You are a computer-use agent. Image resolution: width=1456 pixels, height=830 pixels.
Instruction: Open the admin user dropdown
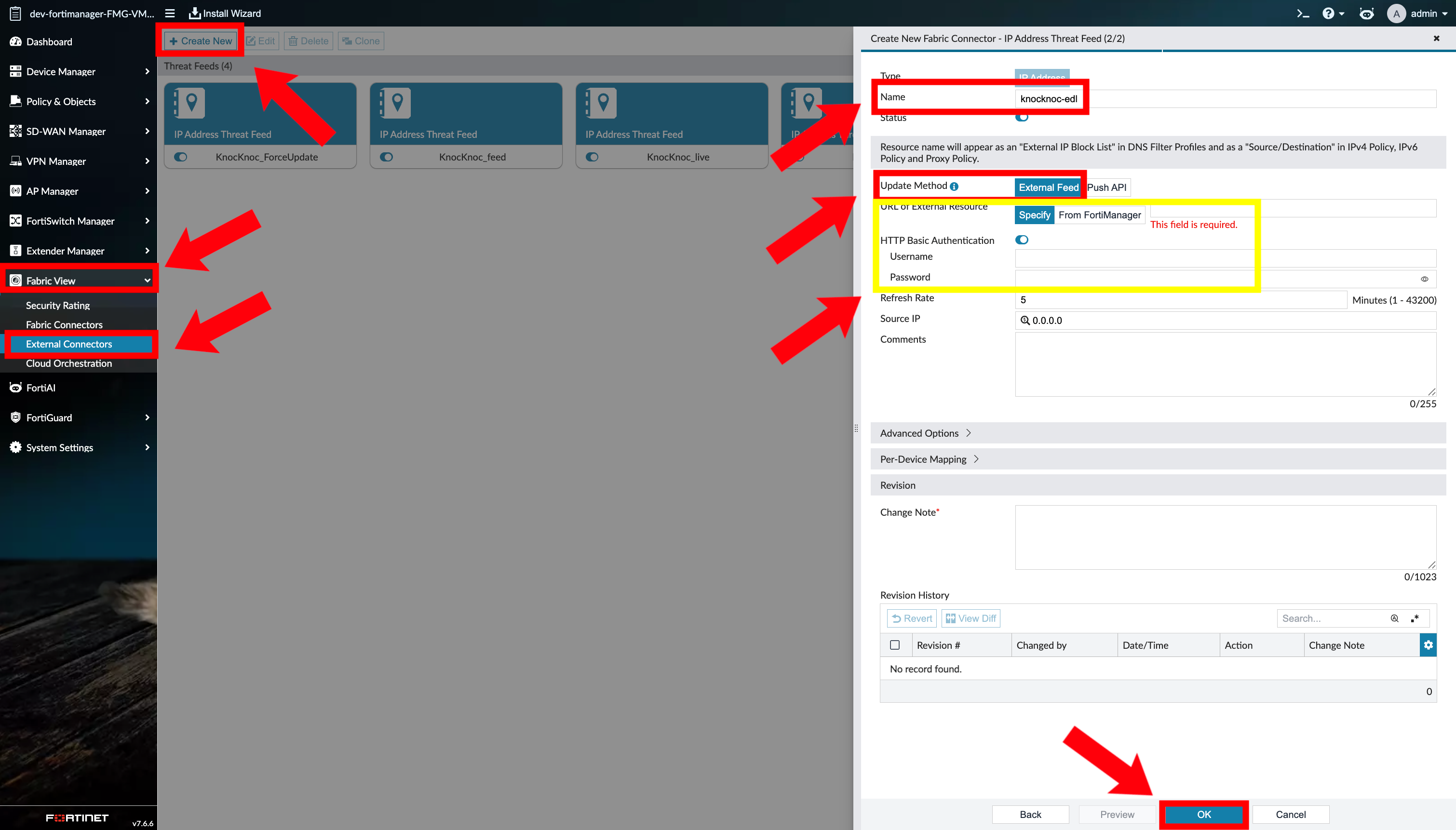point(1424,13)
